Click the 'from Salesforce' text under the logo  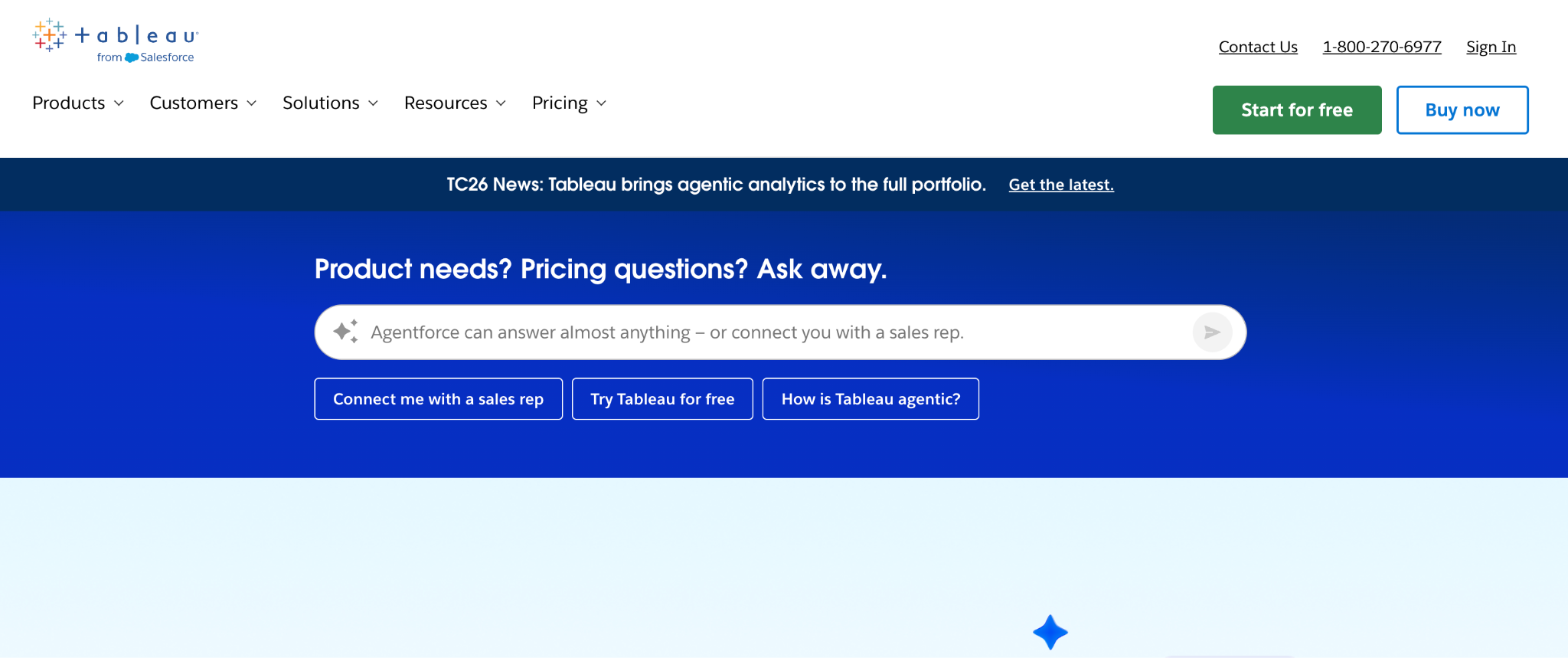pyautogui.click(x=145, y=57)
